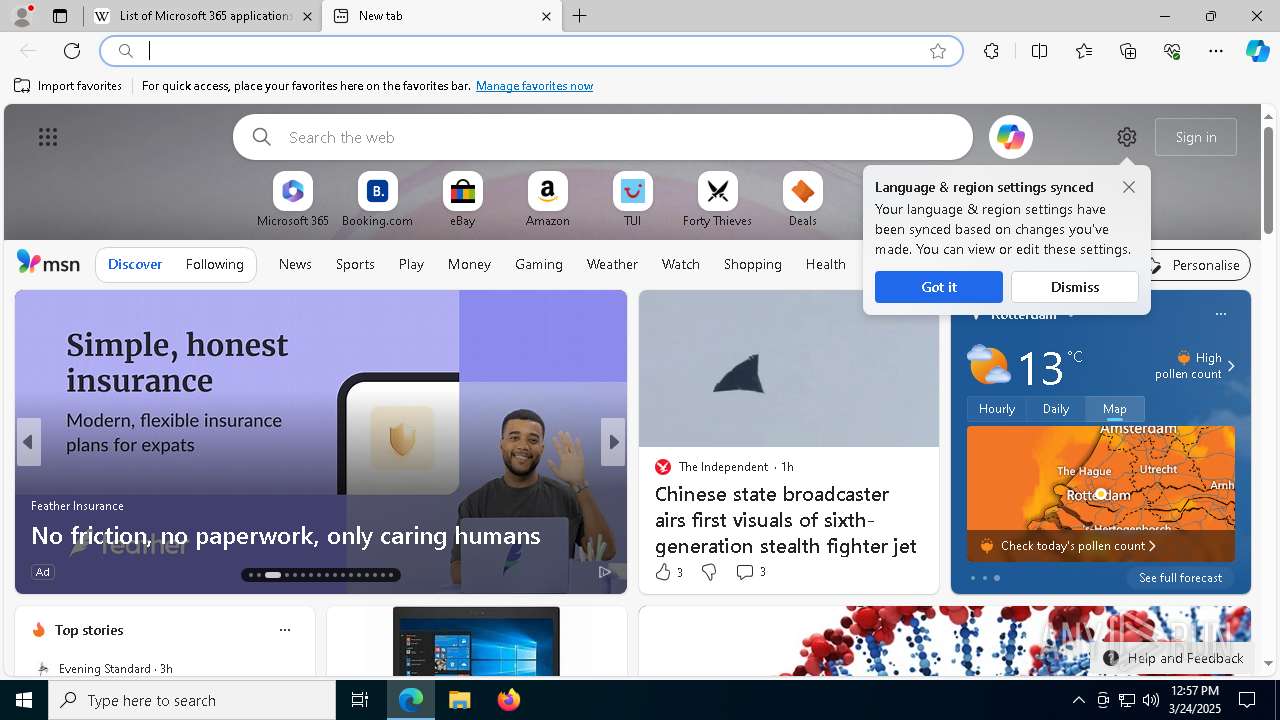
Task: Open File Explorer from taskbar
Action: tap(460, 700)
